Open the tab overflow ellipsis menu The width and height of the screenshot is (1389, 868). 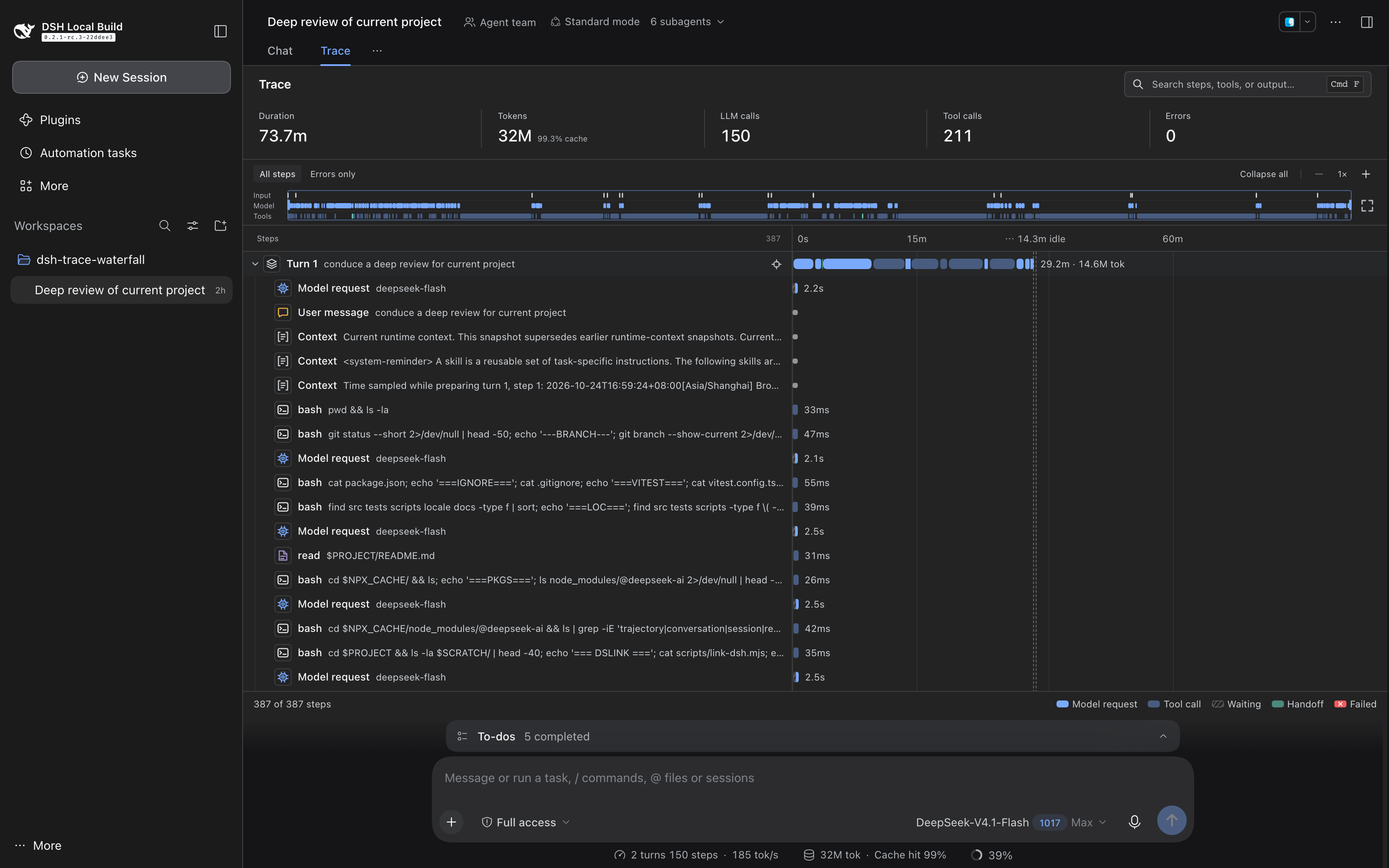tap(377, 50)
